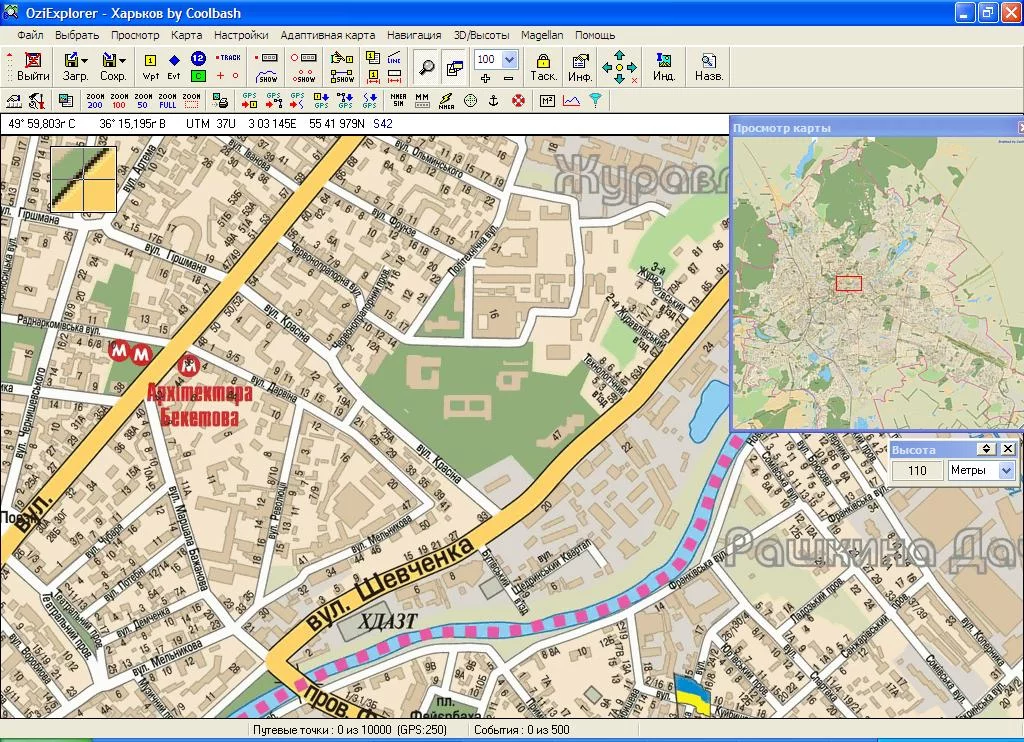Click the Zoom FULL toolbar icon

point(167,101)
